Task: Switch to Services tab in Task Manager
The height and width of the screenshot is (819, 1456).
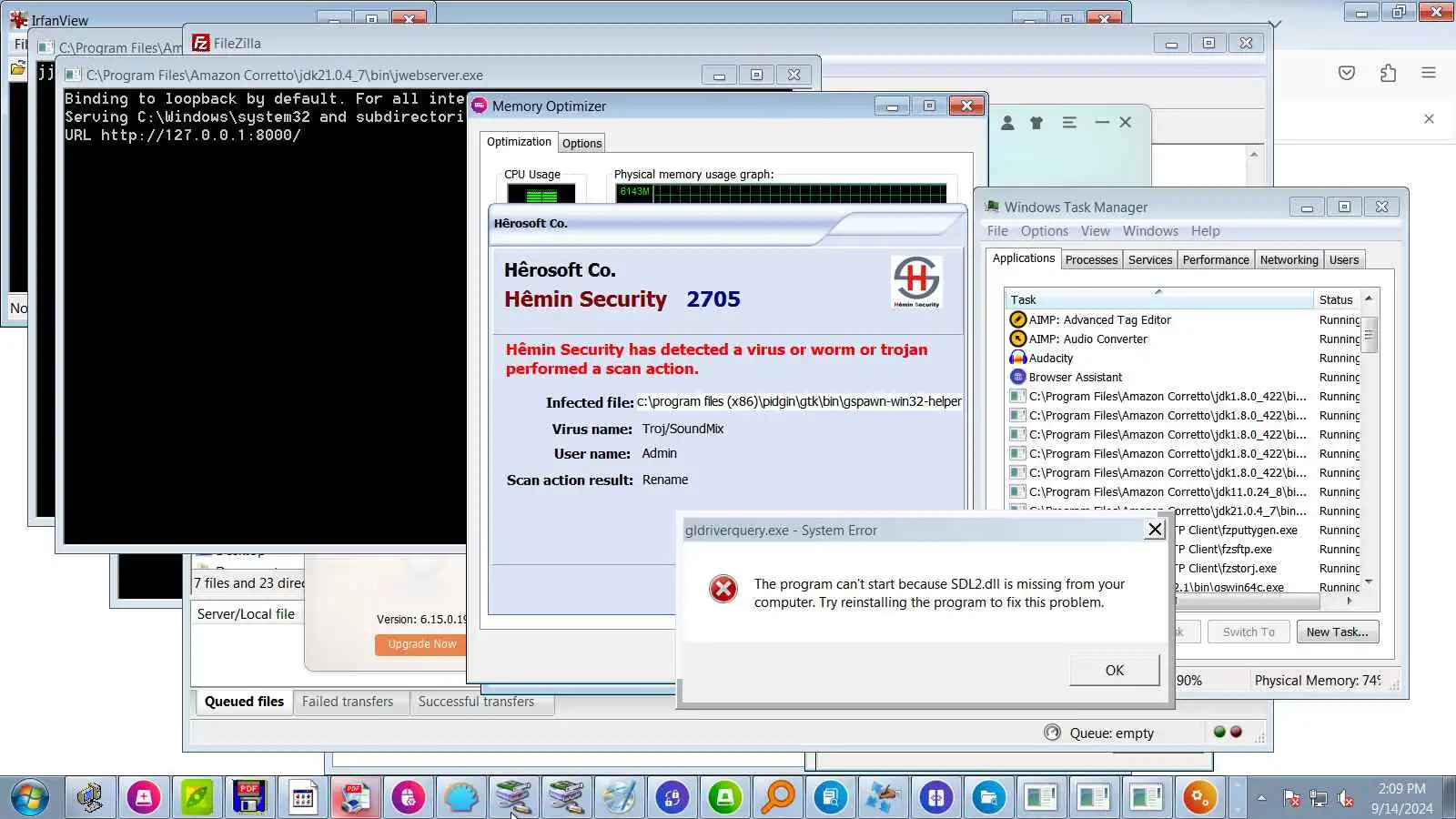Action: pos(1150,259)
